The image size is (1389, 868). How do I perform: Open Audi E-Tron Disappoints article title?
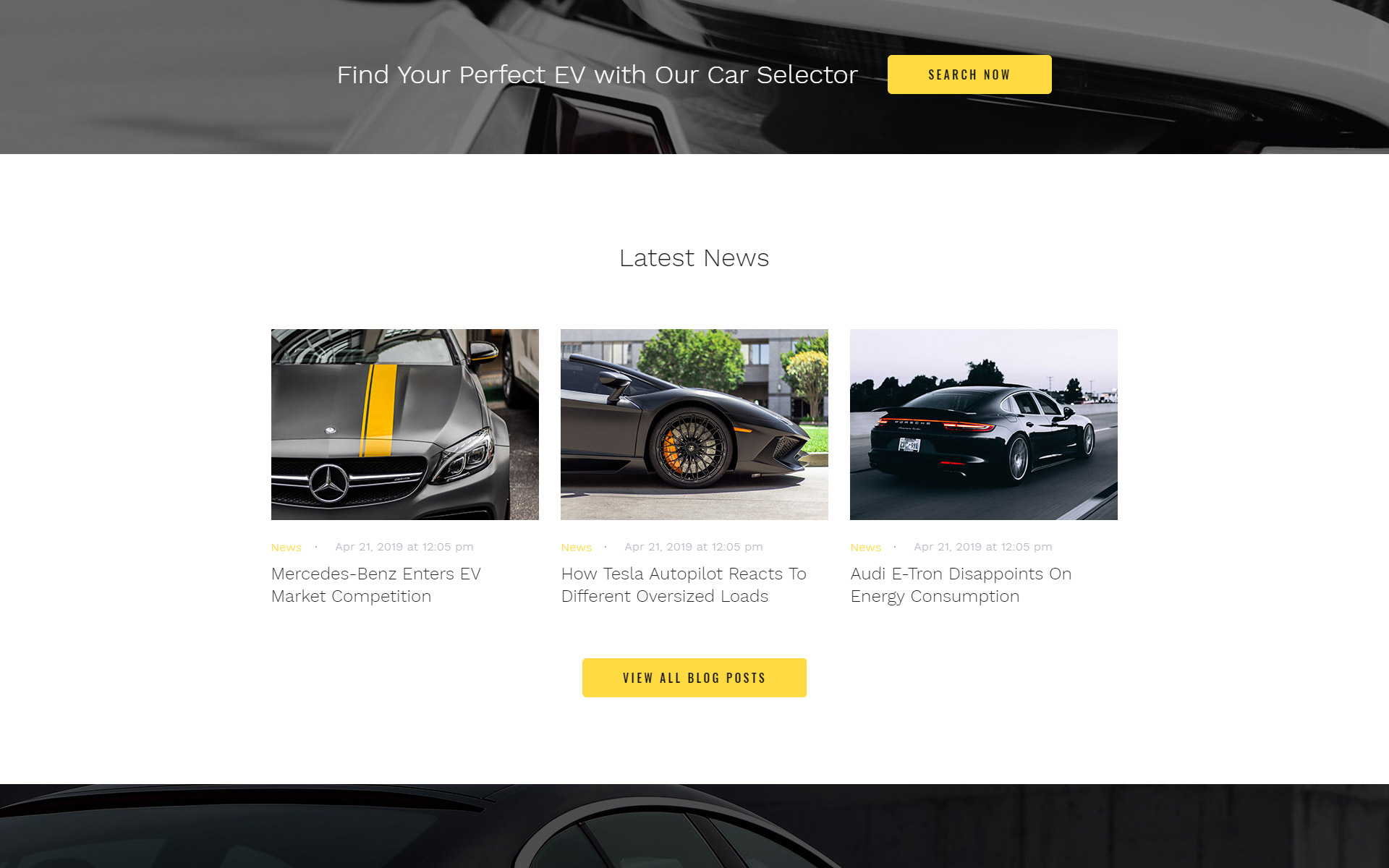961,584
